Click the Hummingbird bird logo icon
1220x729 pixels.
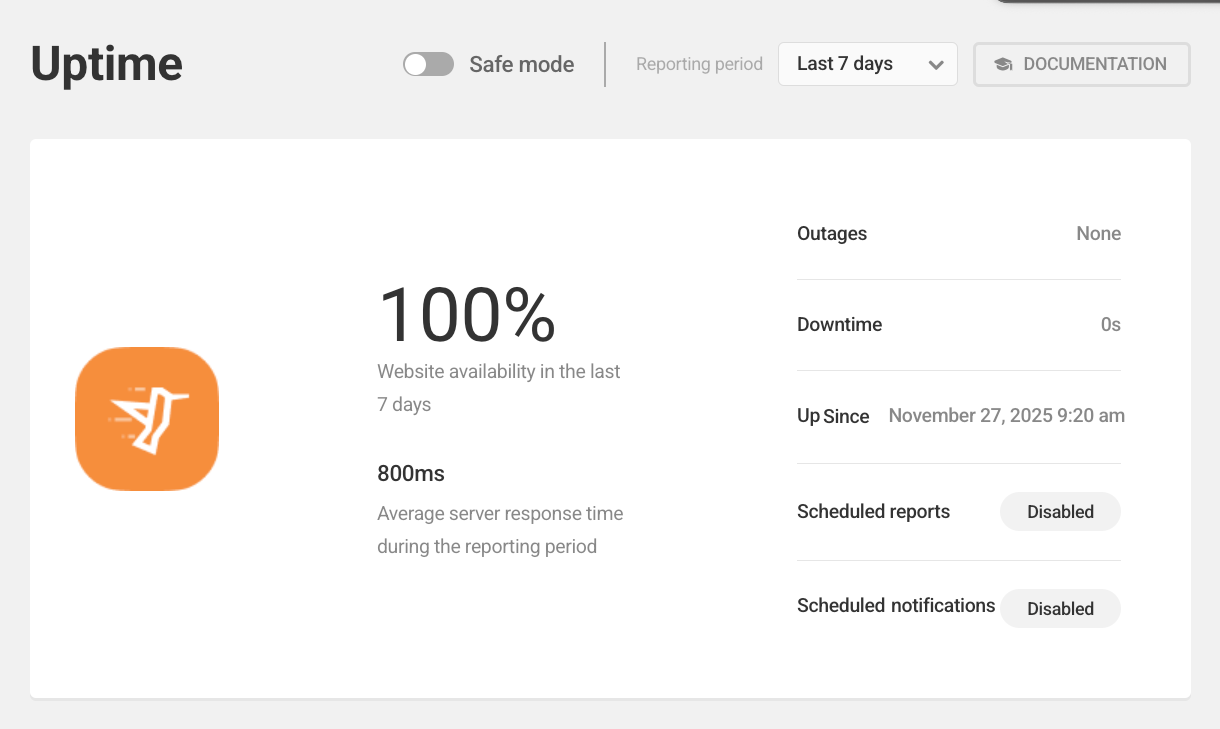coord(147,418)
